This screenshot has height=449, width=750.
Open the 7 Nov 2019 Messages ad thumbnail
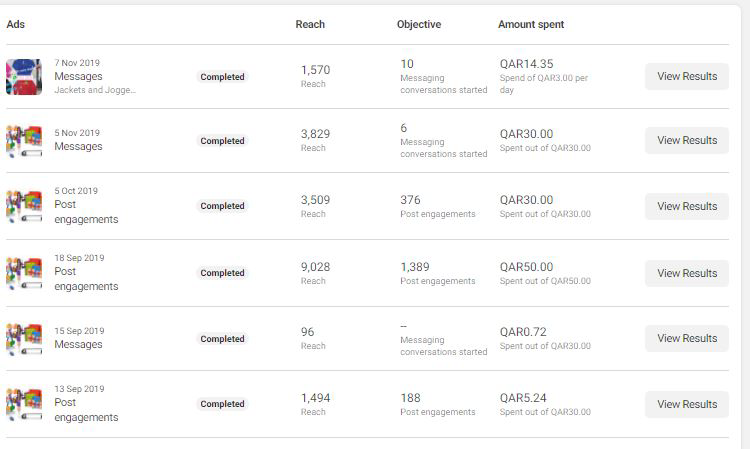24,76
